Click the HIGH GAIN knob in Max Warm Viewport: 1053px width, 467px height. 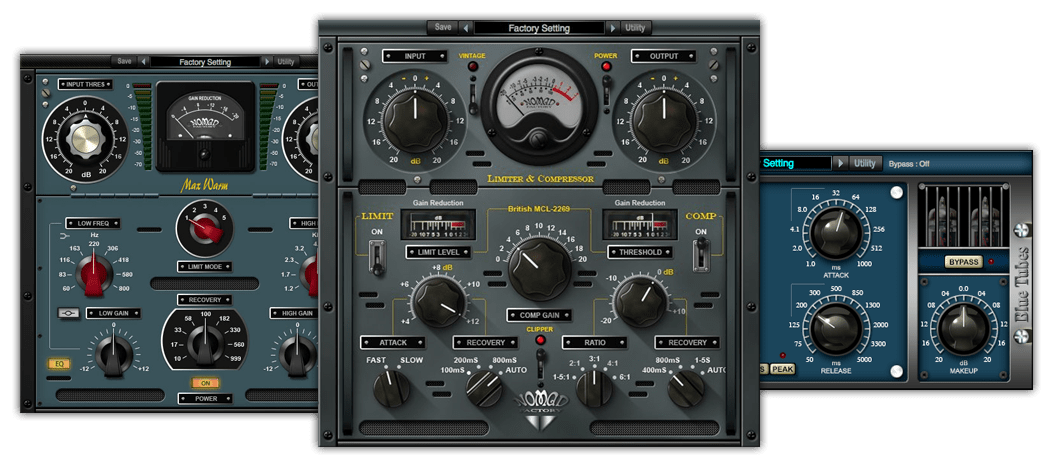[x=296, y=355]
